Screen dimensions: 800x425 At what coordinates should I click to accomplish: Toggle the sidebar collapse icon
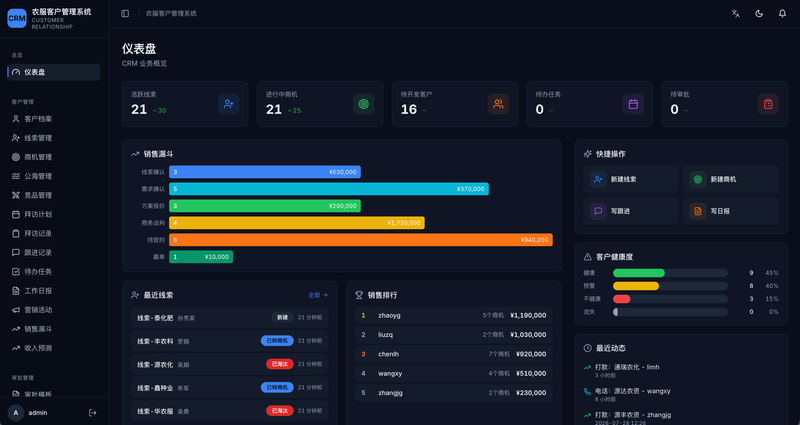(x=125, y=14)
